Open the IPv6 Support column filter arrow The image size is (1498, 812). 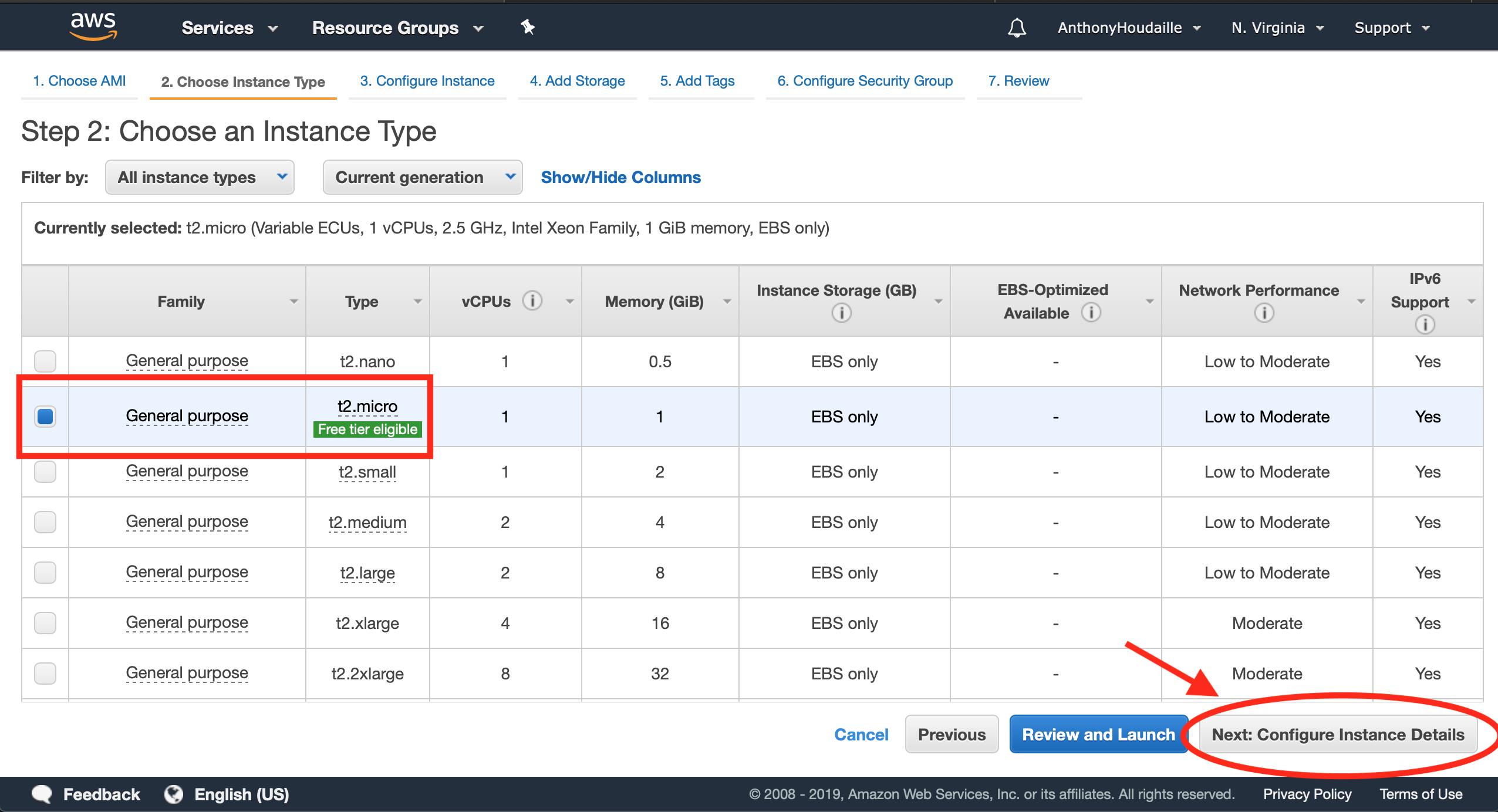[1471, 302]
